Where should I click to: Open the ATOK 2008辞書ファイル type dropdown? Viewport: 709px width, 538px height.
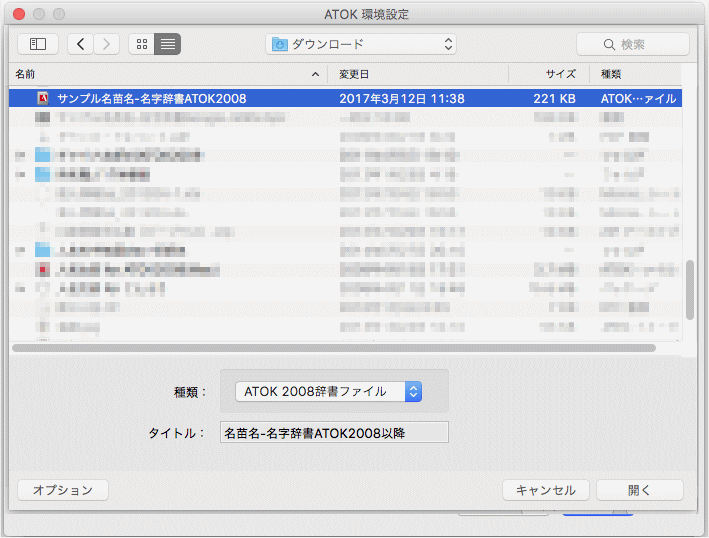pos(329,392)
